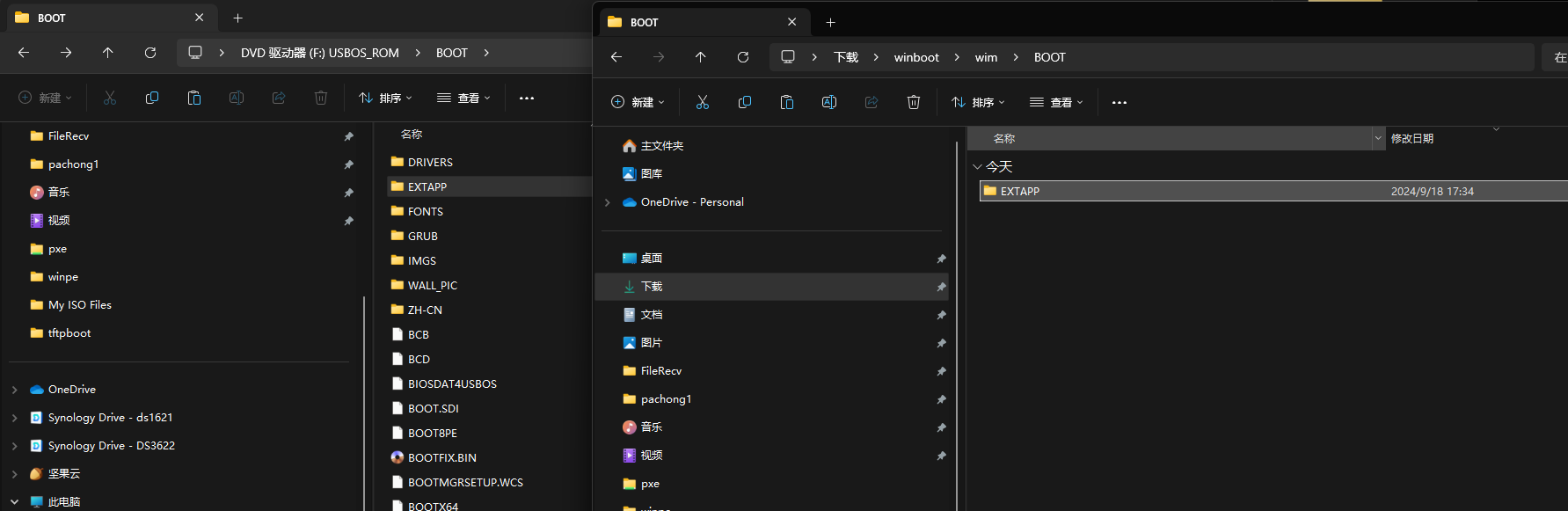The height and width of the screenshot is (511, 1568).
Task: Click Copy icon in left window toolbar
Action: point(152,98)
